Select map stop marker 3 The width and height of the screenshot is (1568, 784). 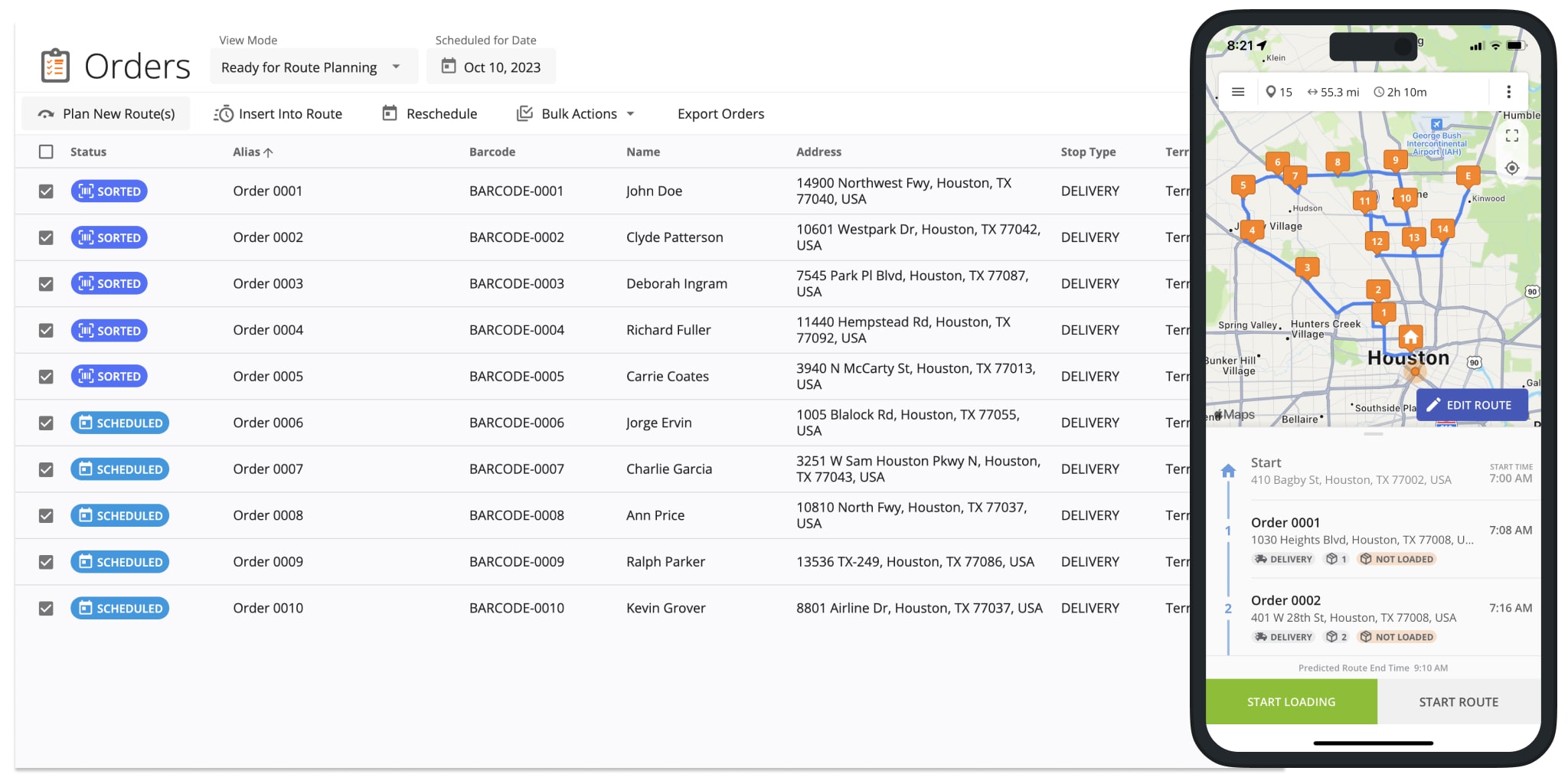pyautogui.click(x=1307, y=267)
